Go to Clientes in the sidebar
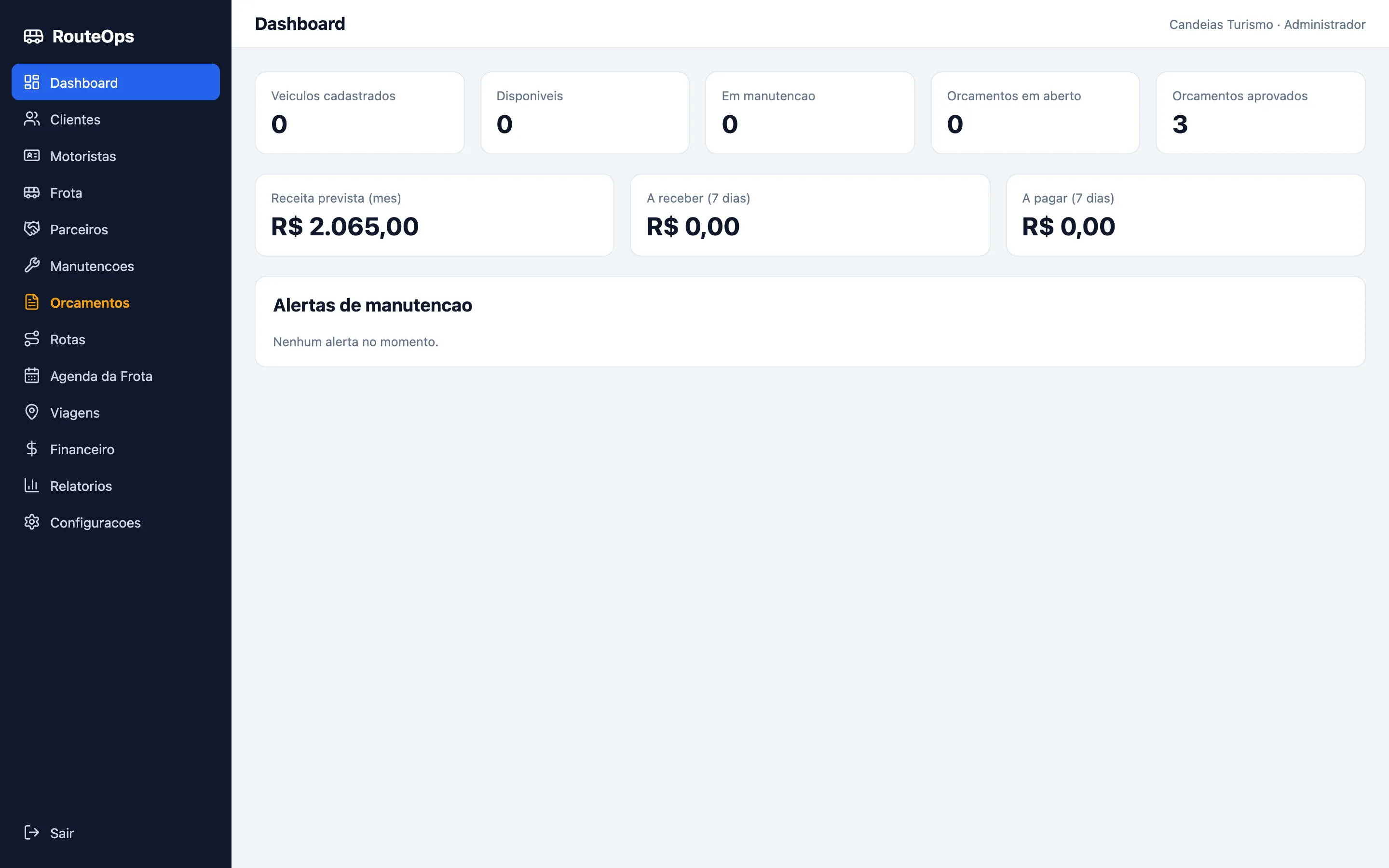 (x=115, y=119)
